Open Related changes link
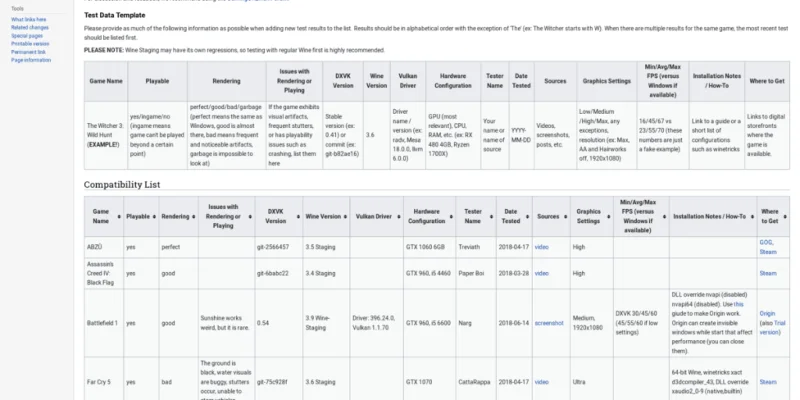The width and height of the screenshot is (800, 400). [30, 28]
